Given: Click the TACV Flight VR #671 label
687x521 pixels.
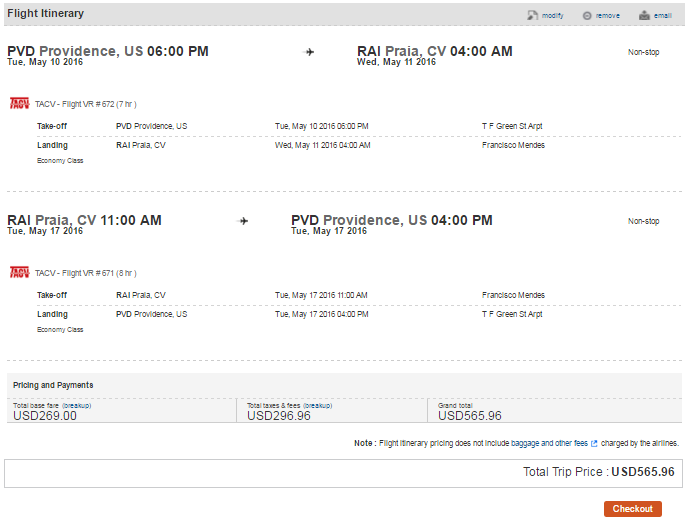Looking at the screenshot, I should click(85, 273).
